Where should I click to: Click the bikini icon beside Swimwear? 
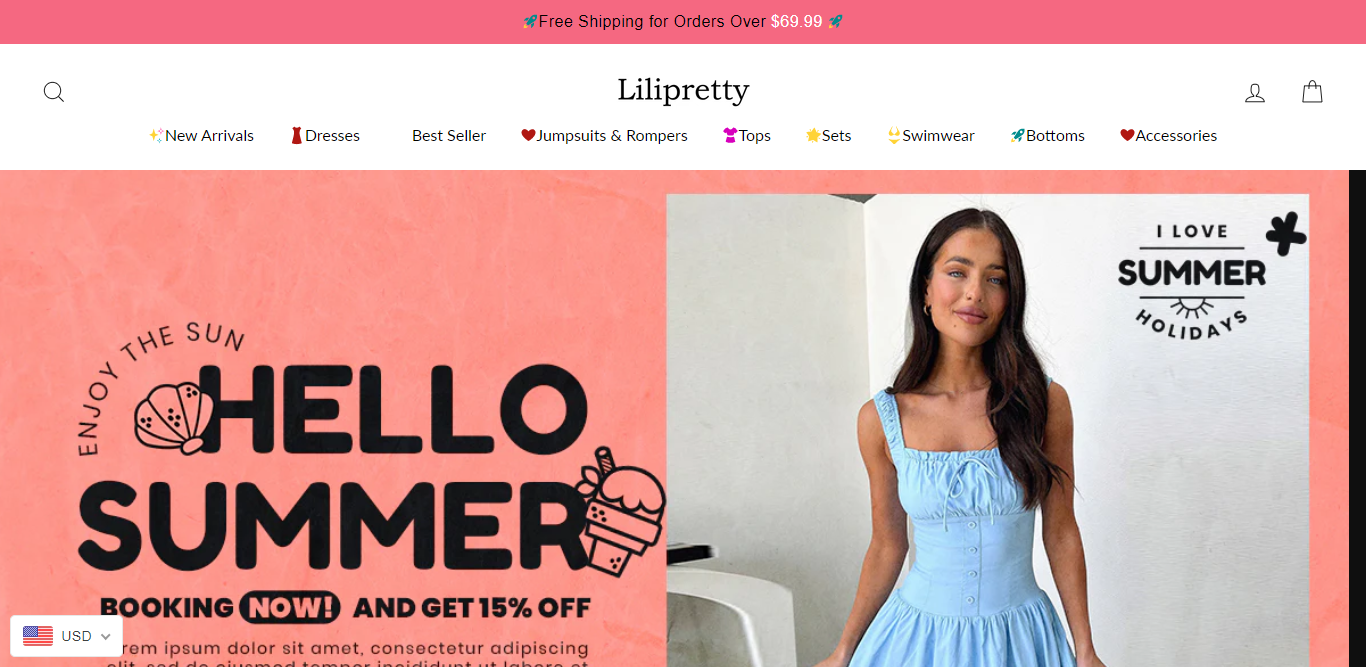894,135
